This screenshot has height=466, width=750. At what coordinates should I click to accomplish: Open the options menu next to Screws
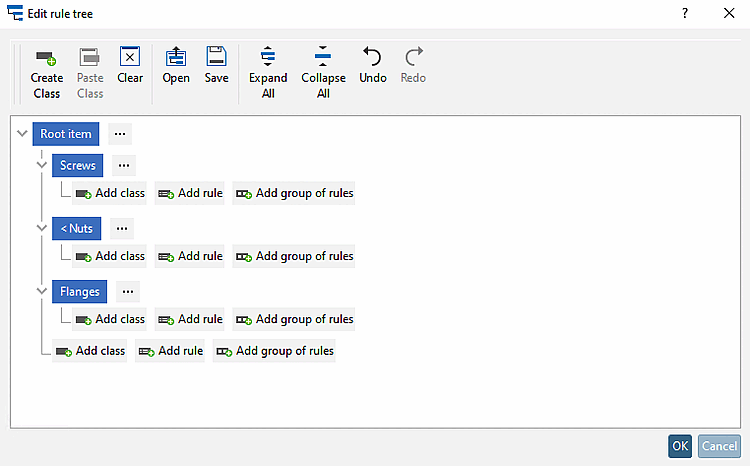point(124,166)
